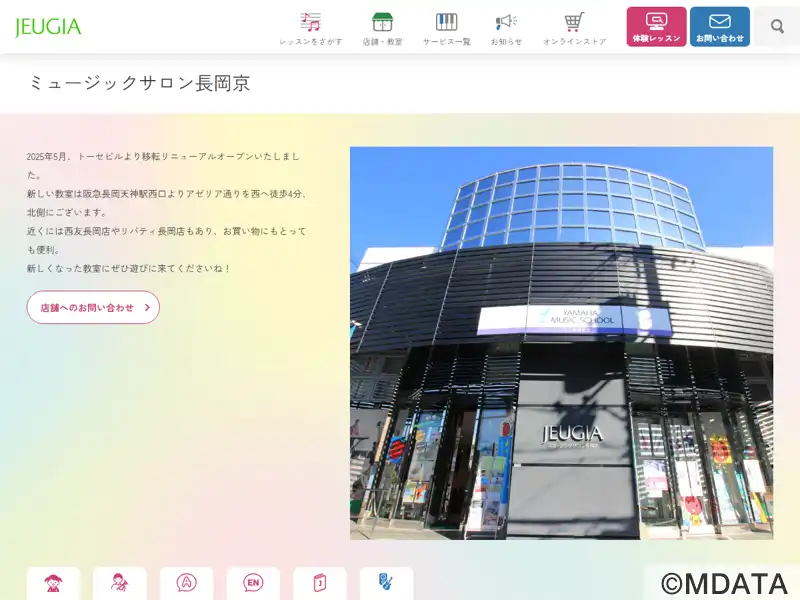Viewport: 800px width, 600px height.
Task: Select the letter A speech bubble icon
Action: pos(186,583)
